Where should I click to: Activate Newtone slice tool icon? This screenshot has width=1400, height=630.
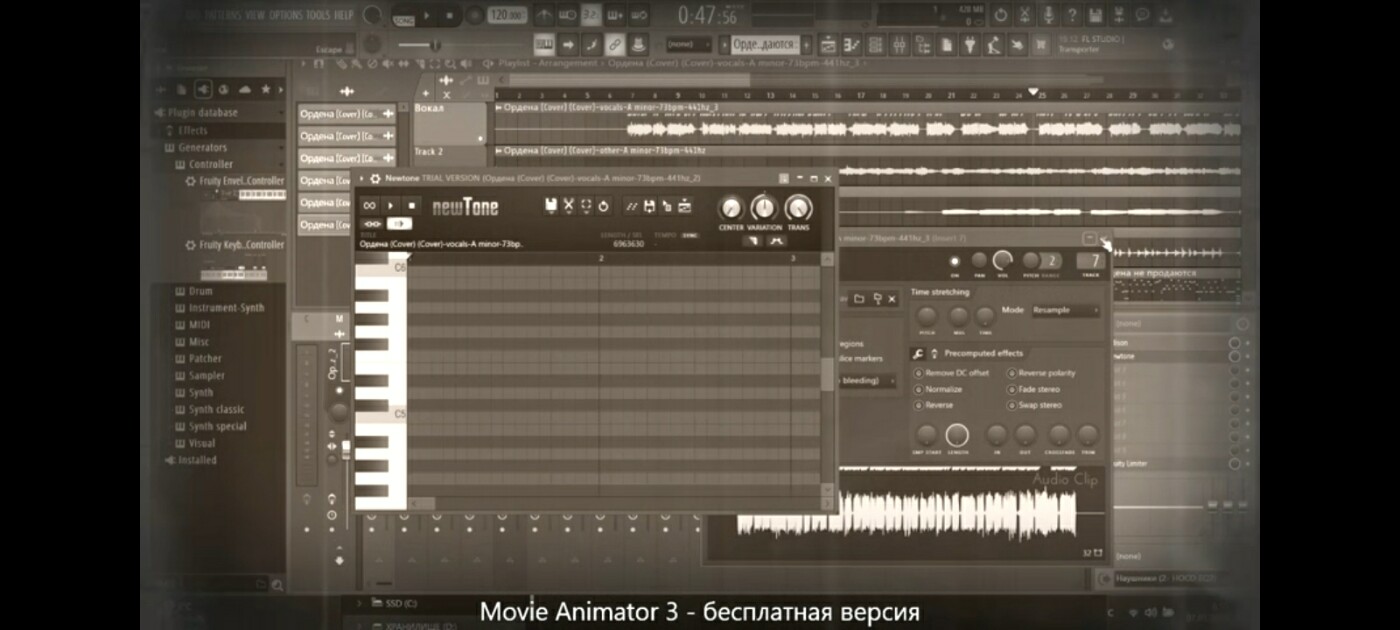click(x=632, y=206)
